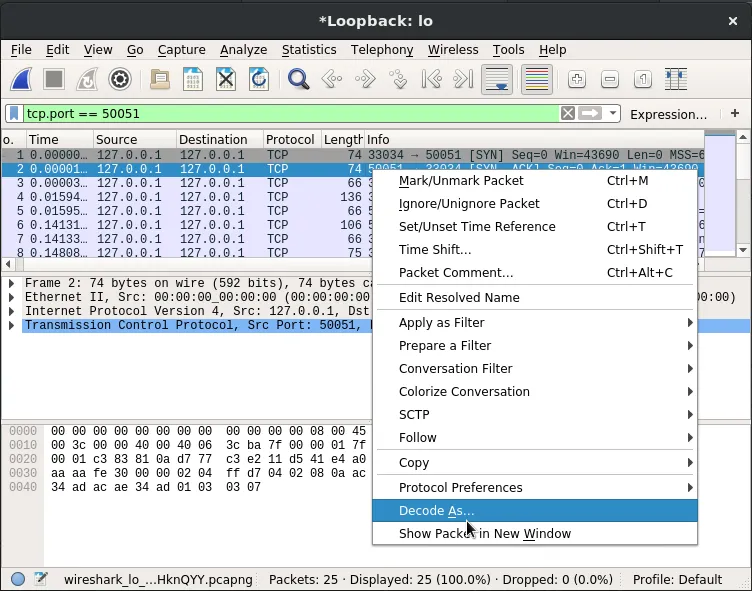Click the find packet magnifier icon
This screenshot has height=591, width=752.
(x=298, y=80)
